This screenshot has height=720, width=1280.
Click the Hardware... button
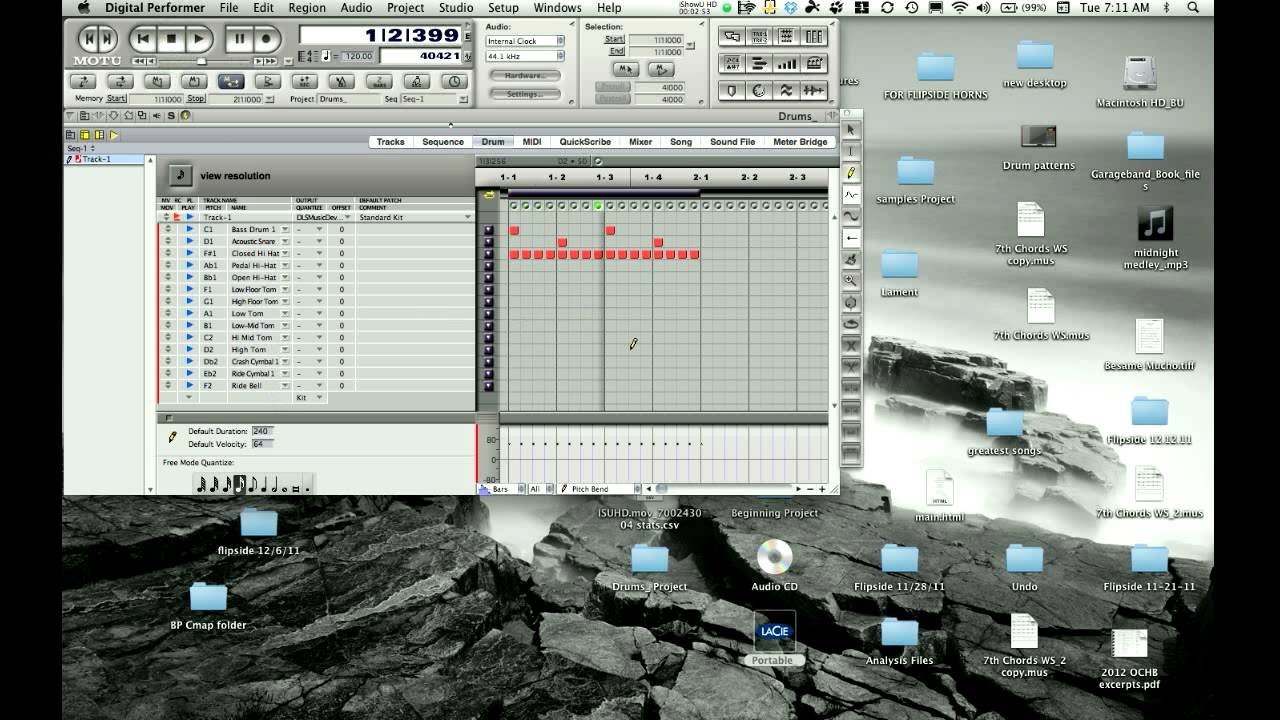[x=525, y=75]
